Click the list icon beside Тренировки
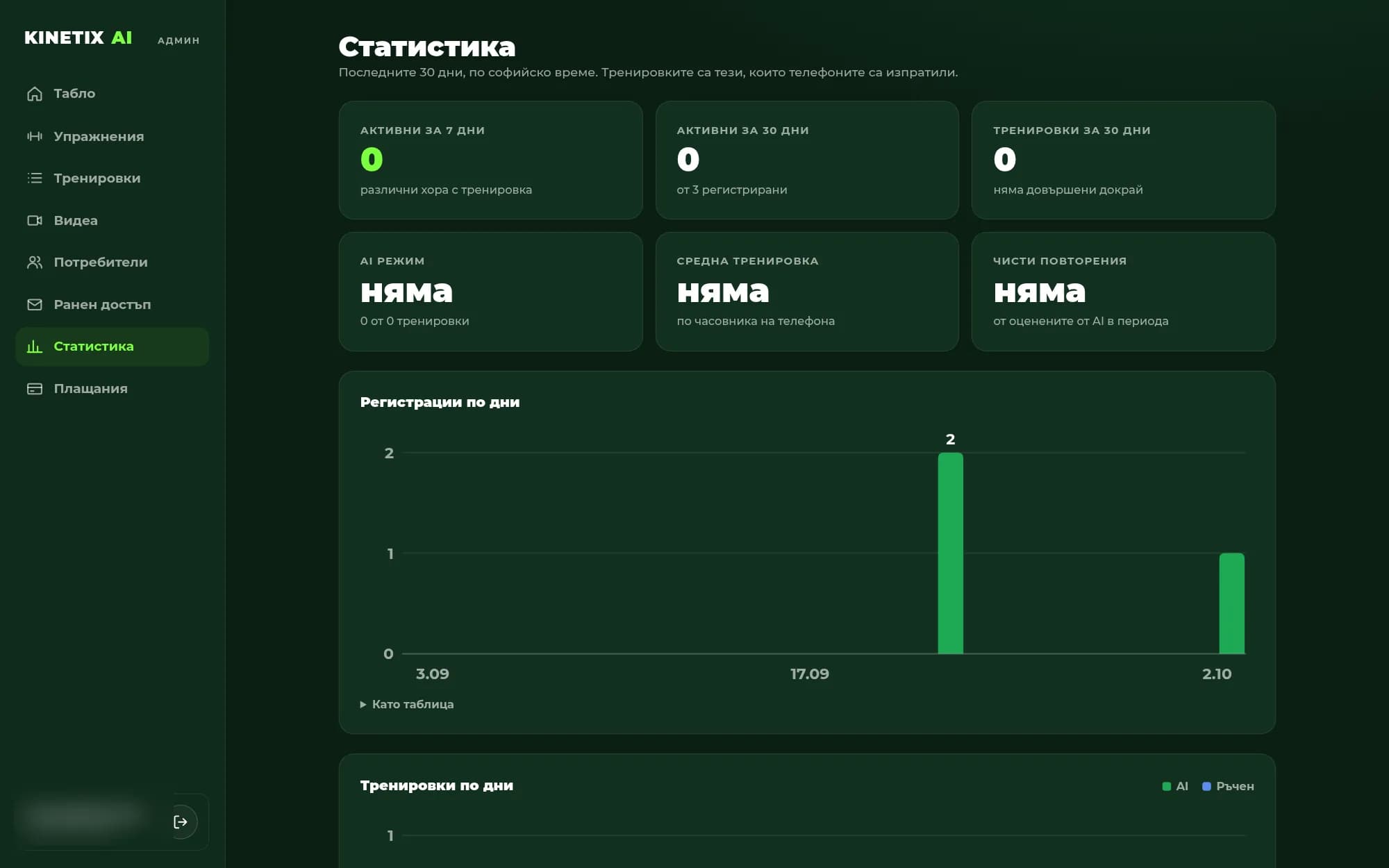 pyautogui.click(x=35, y=178)
